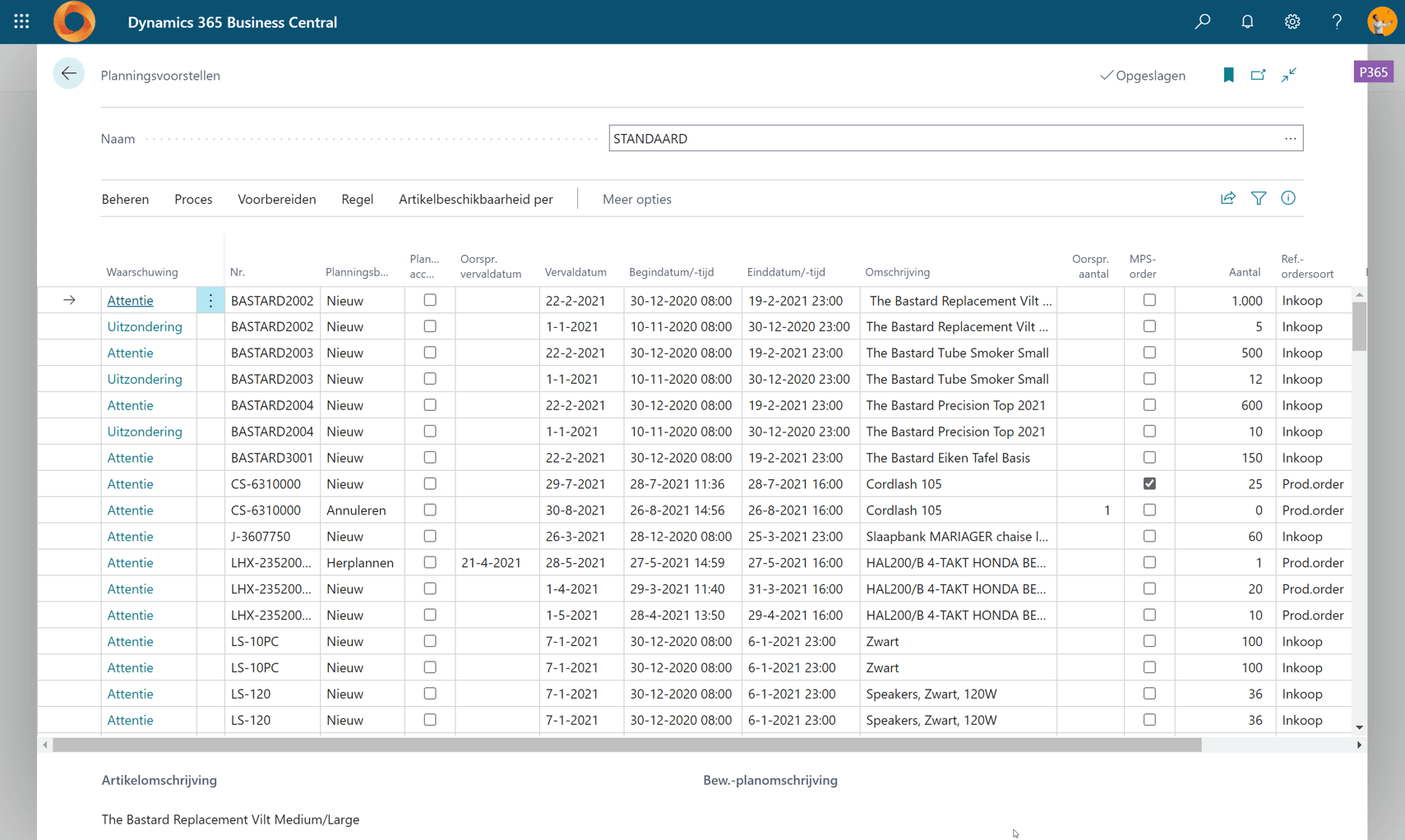The height and width of the screenshot is (840, 1405).
Task: Toggle the filter pane funnel icon
Action: pos(1259,198)
